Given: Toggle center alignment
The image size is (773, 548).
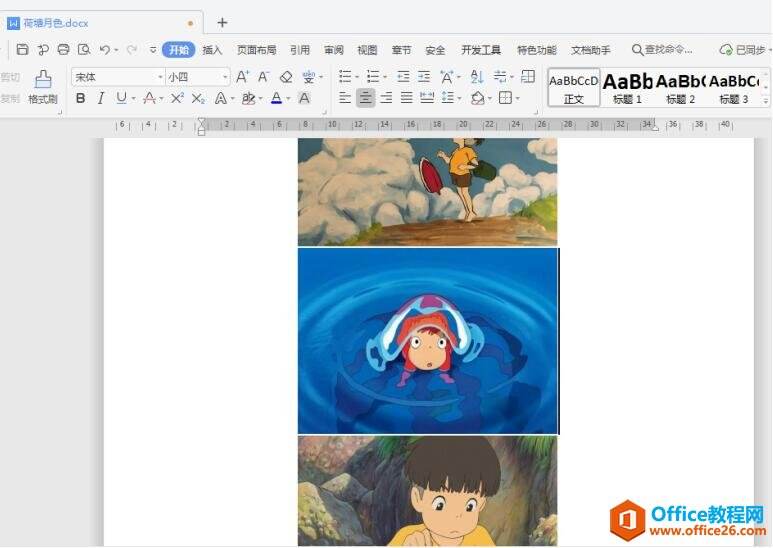Looking at the screenshot, I should point(365,98).
